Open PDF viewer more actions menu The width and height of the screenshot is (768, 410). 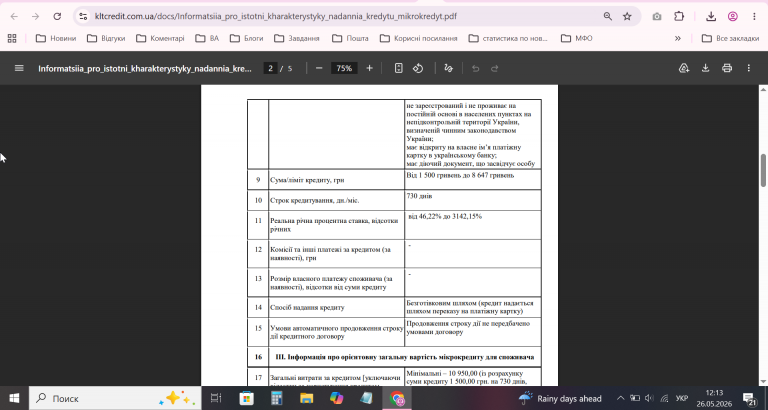[x=748, y=68]
